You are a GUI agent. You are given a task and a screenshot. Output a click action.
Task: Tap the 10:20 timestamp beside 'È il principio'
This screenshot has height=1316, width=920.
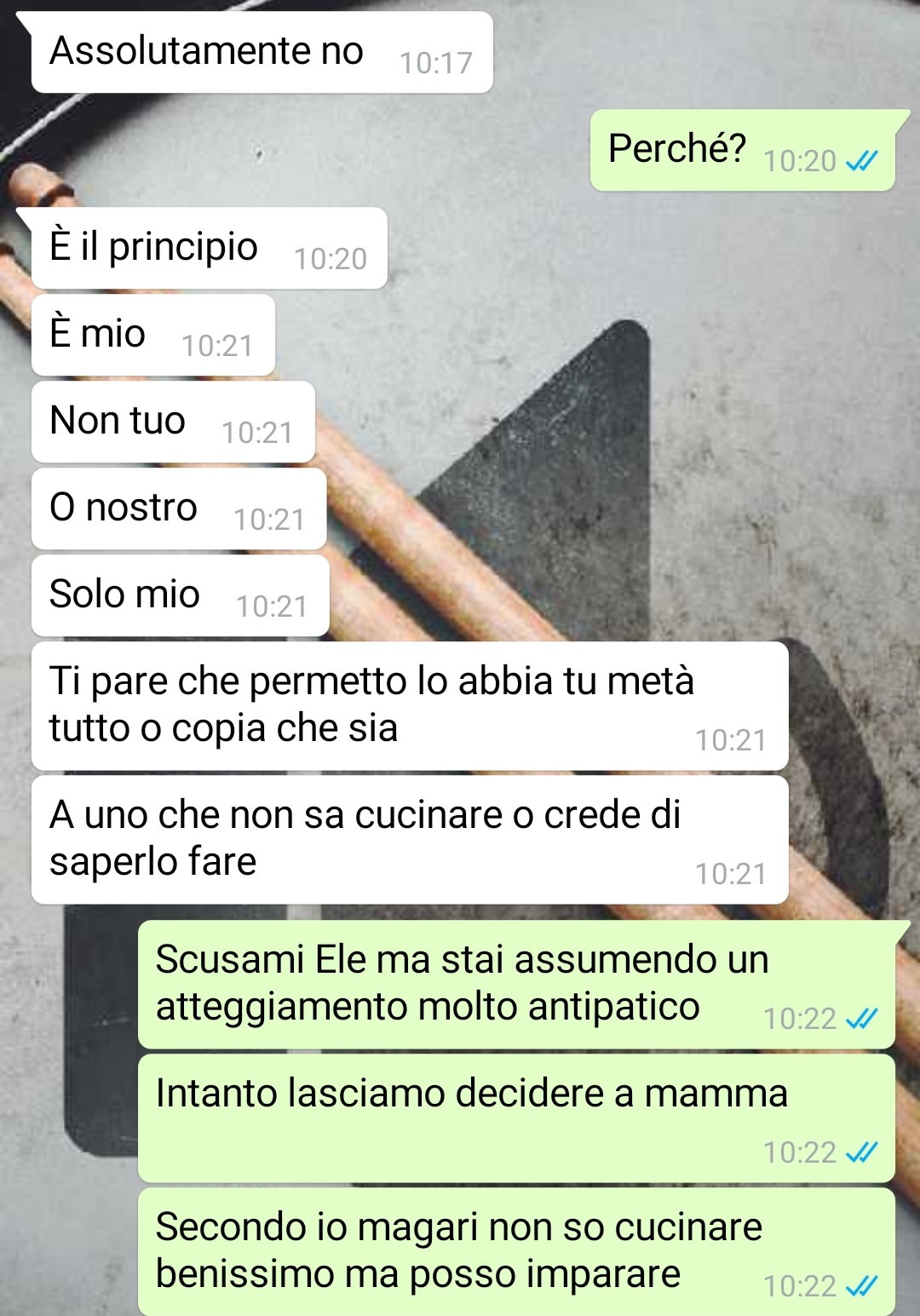click(331, 259)
